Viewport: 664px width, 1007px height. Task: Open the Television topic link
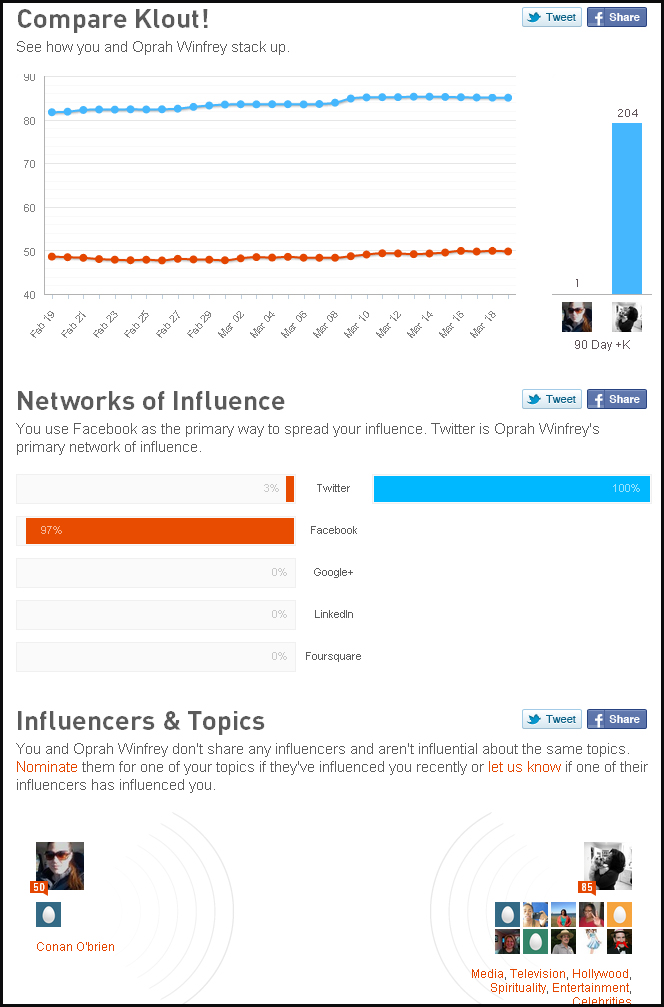(x=538, y=974)
